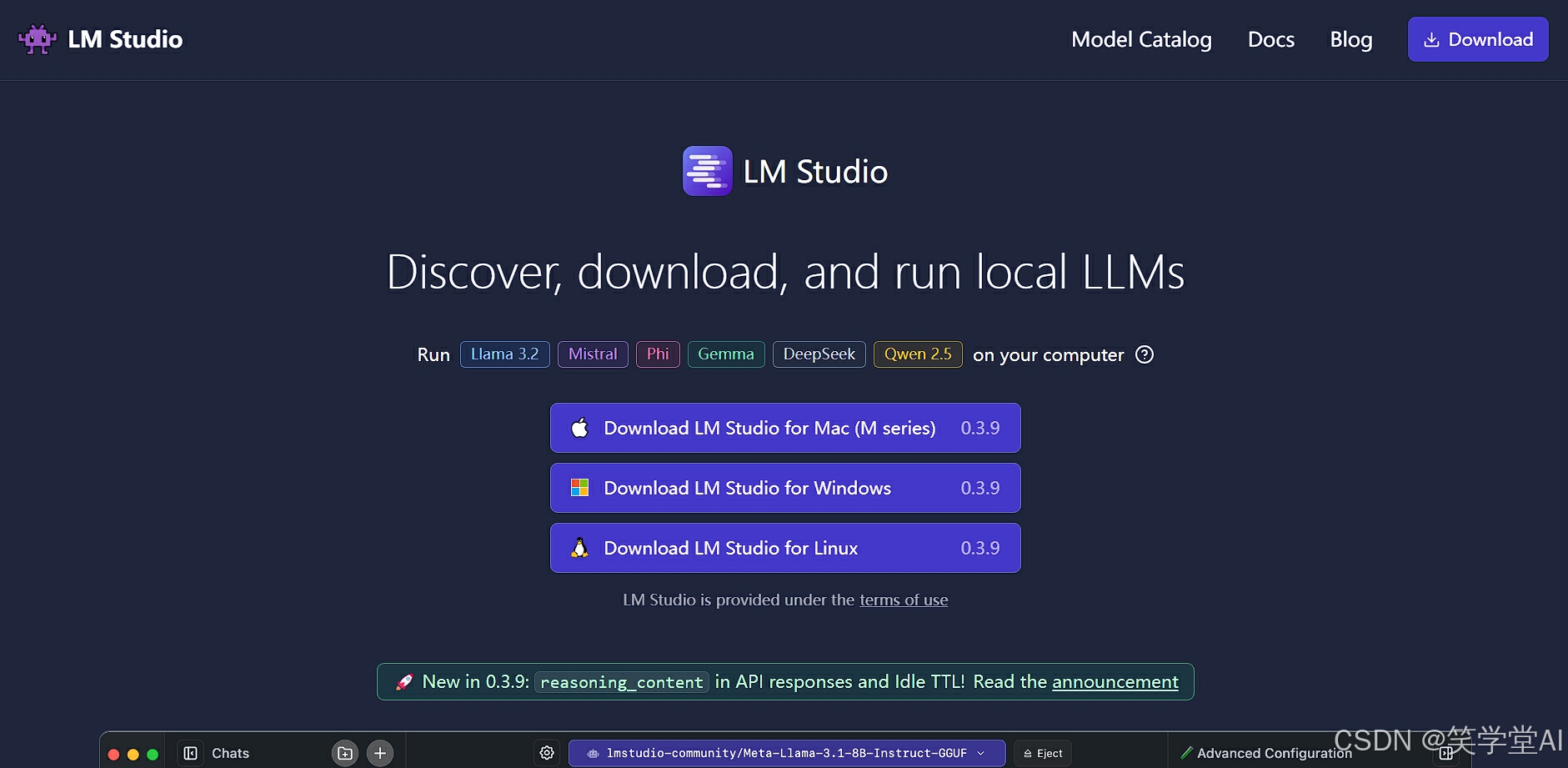The height and width of the screenshot is (768, 1568).
Task: Click the LM Studio app icon in hero
Action: 707,171
